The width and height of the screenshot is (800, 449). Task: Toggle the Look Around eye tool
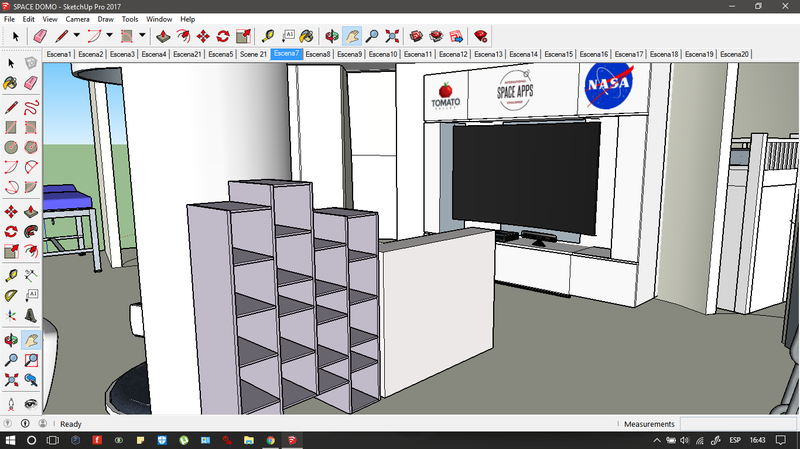(31, 404)
